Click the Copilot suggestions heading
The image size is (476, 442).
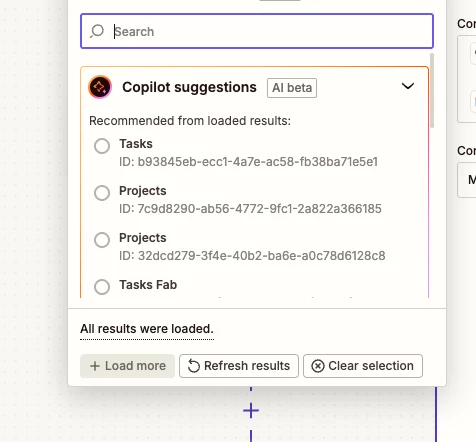click(189, 87)
